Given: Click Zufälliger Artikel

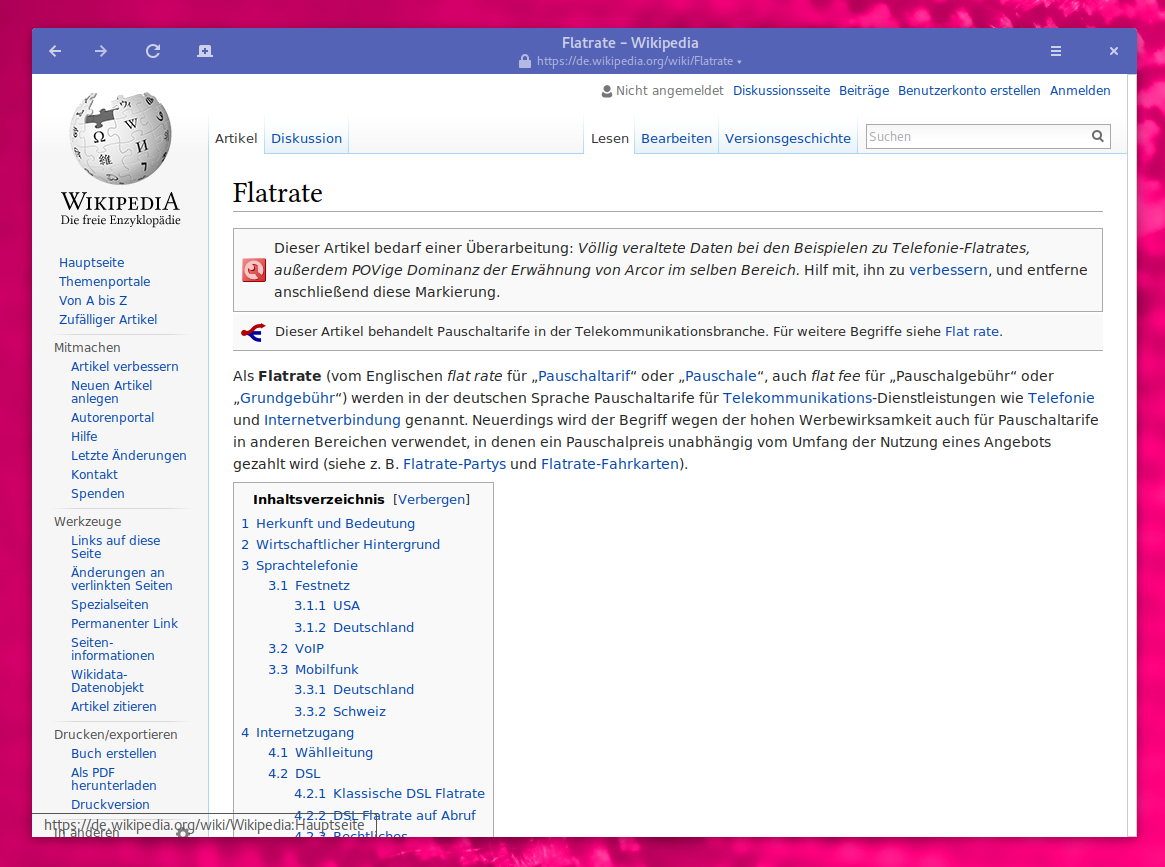Looking at the screenshot, I should (x=108, y=319).
